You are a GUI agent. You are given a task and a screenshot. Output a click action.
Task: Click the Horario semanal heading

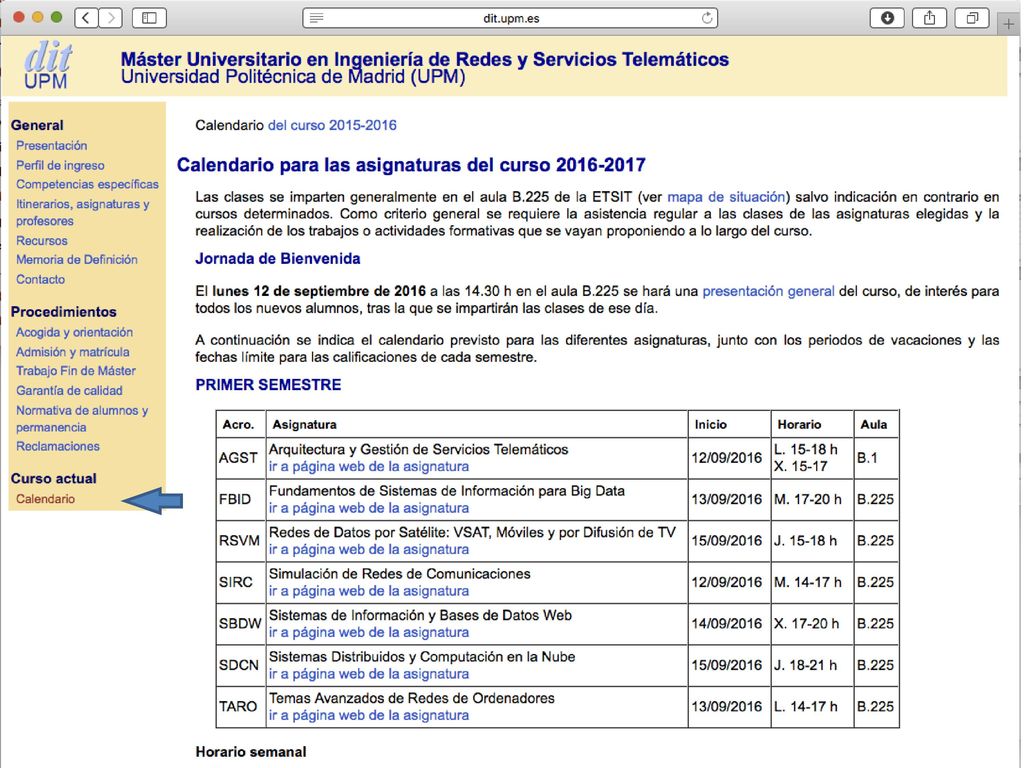[x=251, y=752]
